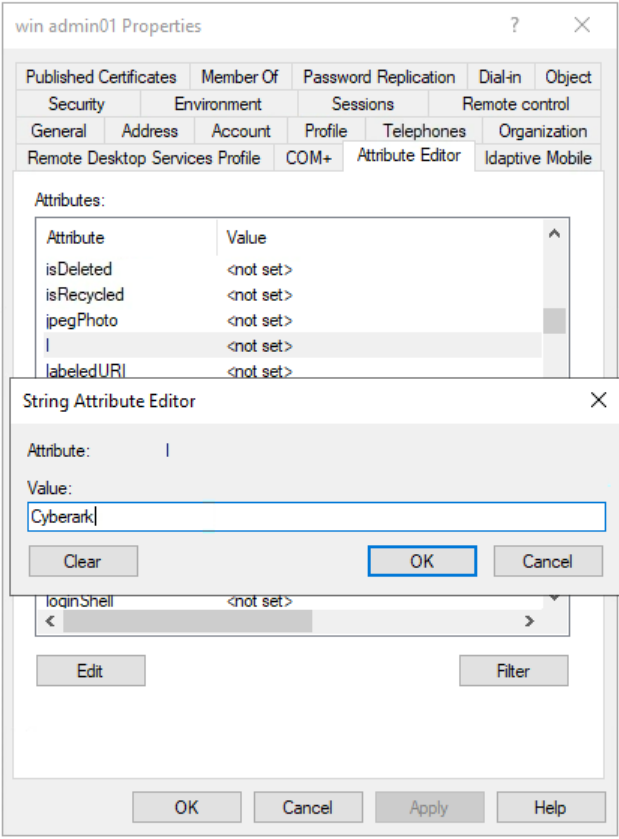Open the General tab

coord(59,130)
